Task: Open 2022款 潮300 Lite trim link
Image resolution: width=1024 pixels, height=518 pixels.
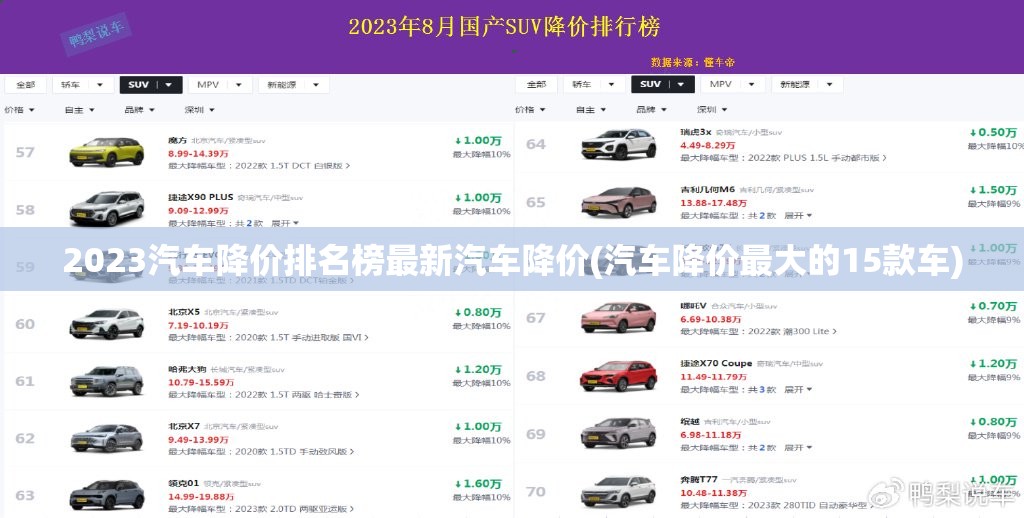Action: pyautogui.click(x=792, y=331)
